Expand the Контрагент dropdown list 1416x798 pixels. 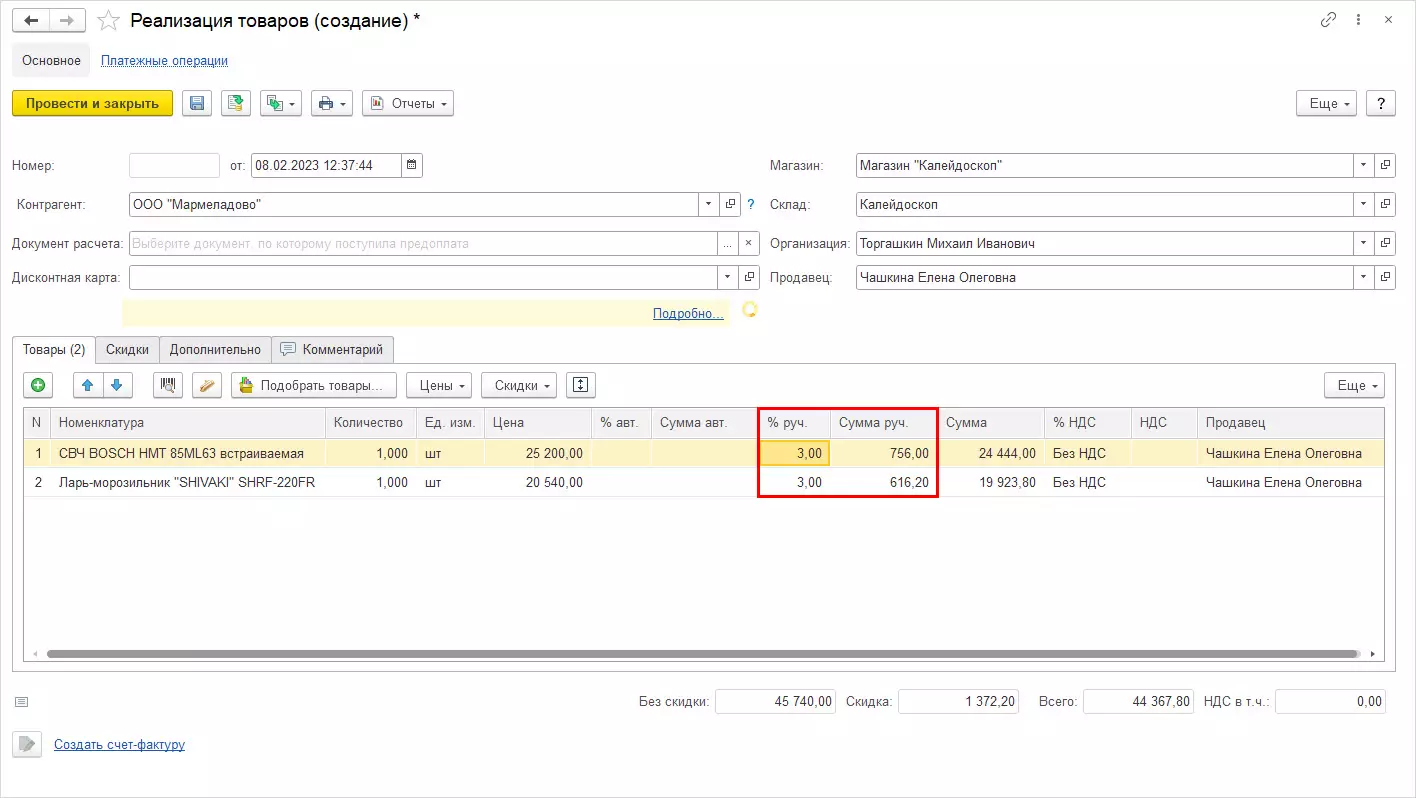pyautogui.click(x=708, y=204)
